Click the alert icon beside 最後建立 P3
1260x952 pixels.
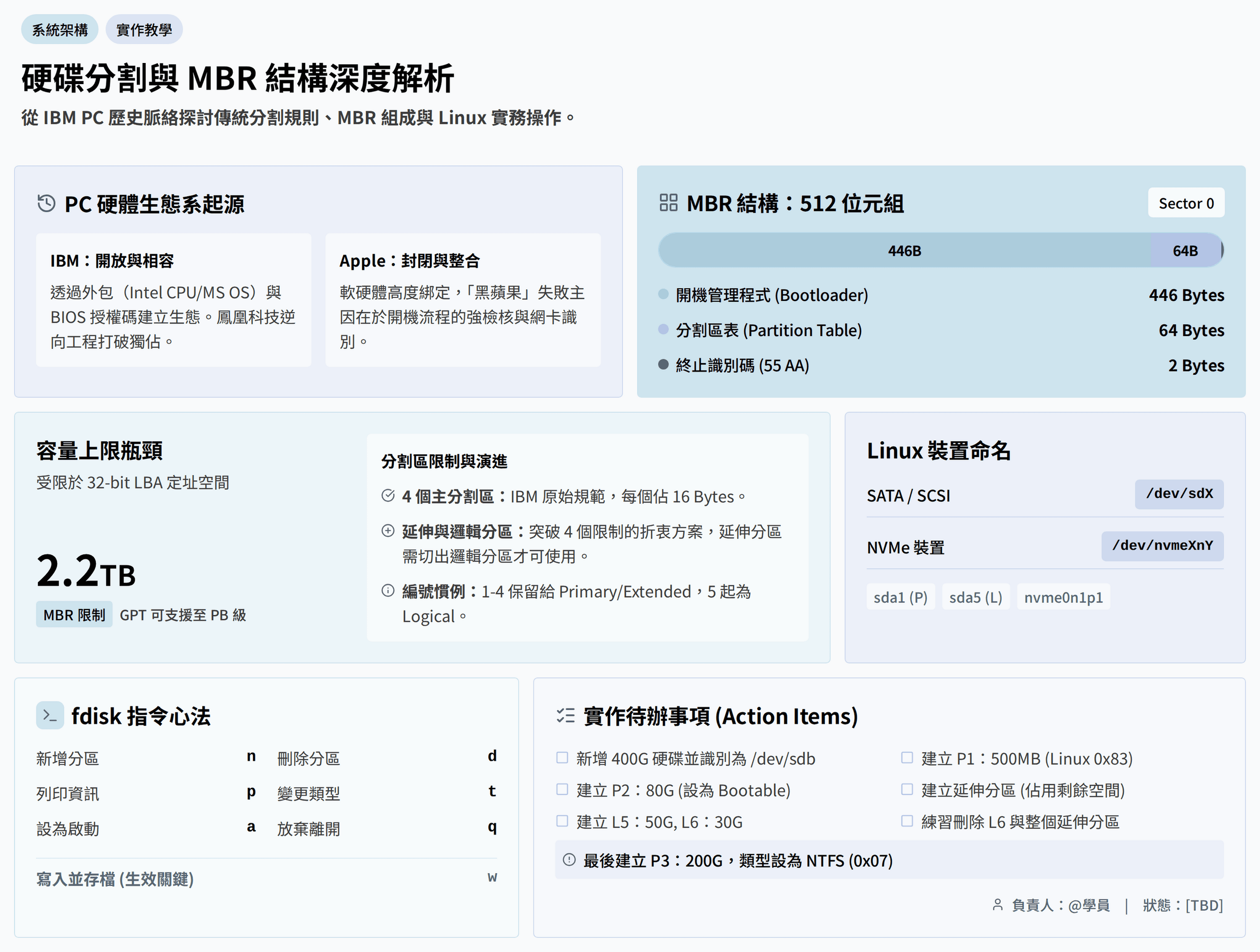pos(569,860)
